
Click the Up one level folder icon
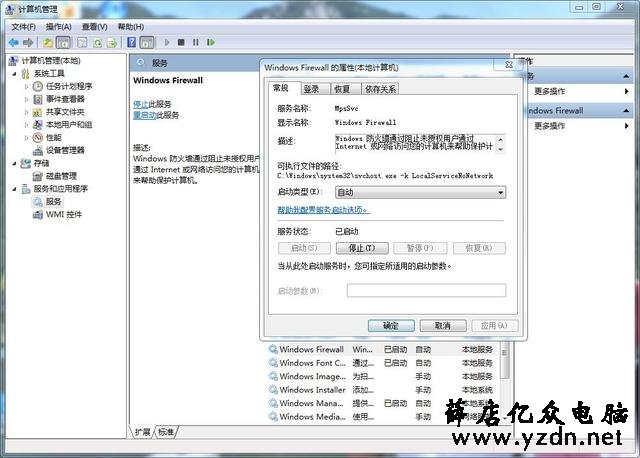click(x=47, y=42)
